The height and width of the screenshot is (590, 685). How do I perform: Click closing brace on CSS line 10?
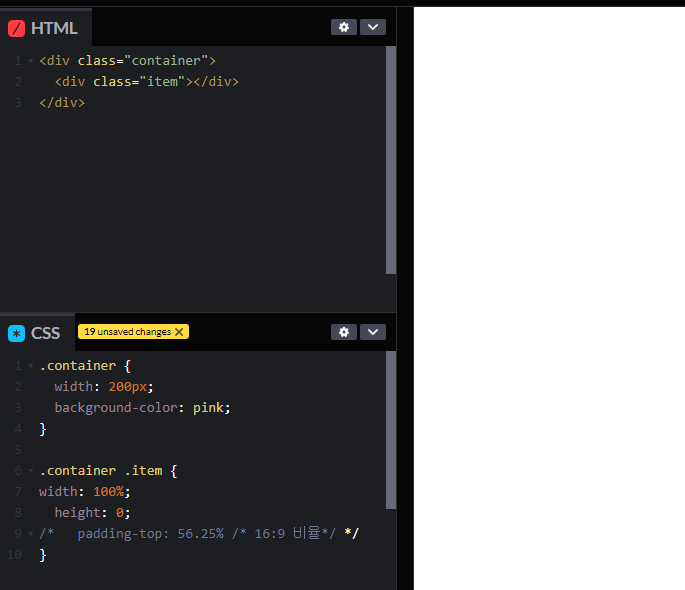coord(43,555)
